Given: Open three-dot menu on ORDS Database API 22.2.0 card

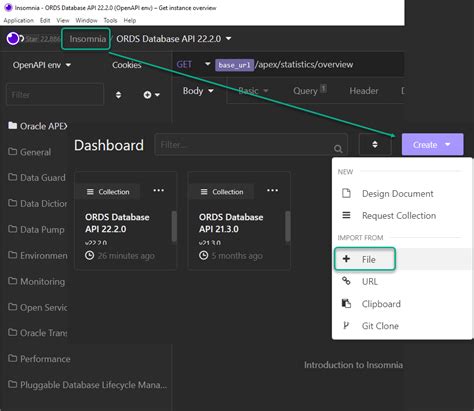Looking at the screenshot, I should 158,190.
